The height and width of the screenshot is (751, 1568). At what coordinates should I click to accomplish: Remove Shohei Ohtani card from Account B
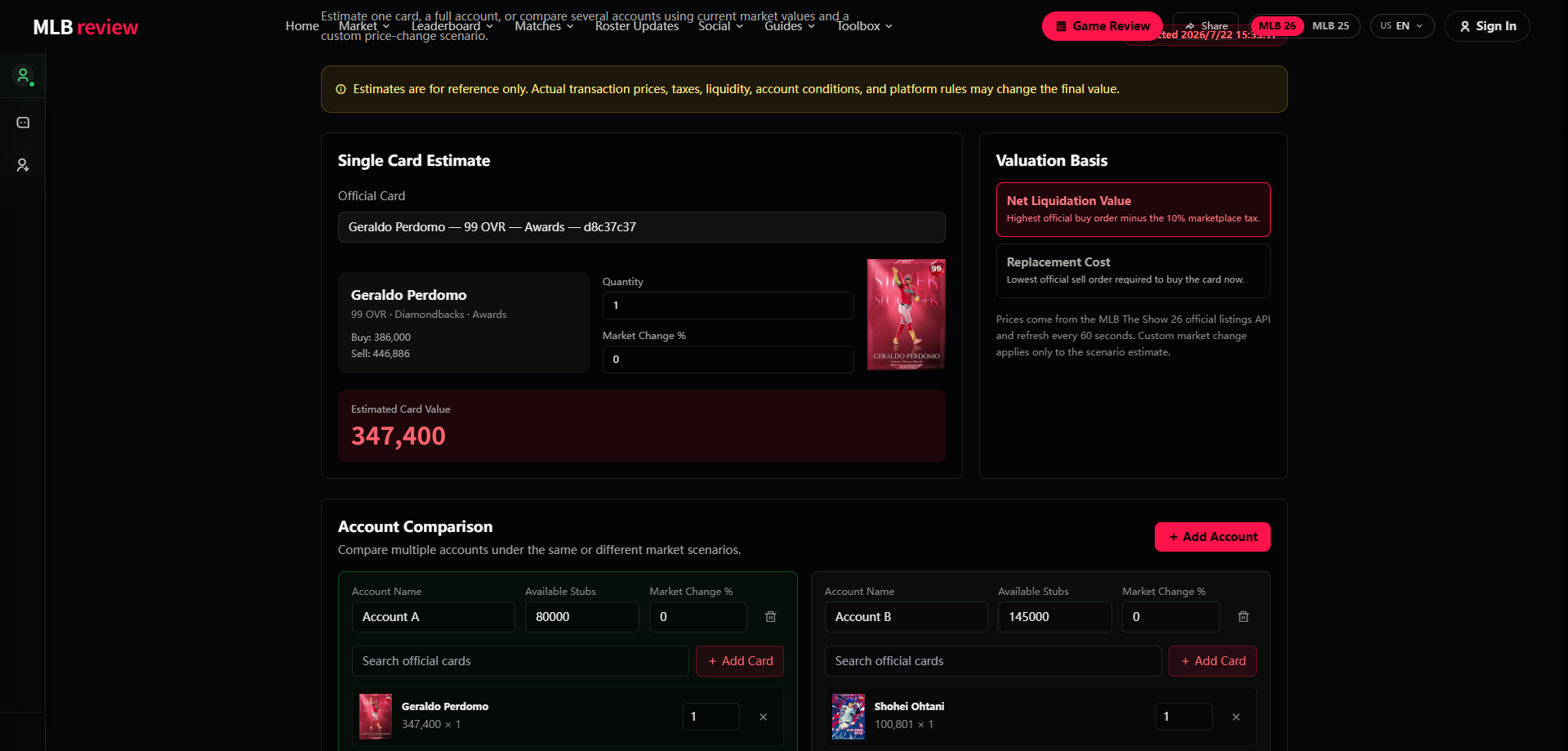(1236, 717)
